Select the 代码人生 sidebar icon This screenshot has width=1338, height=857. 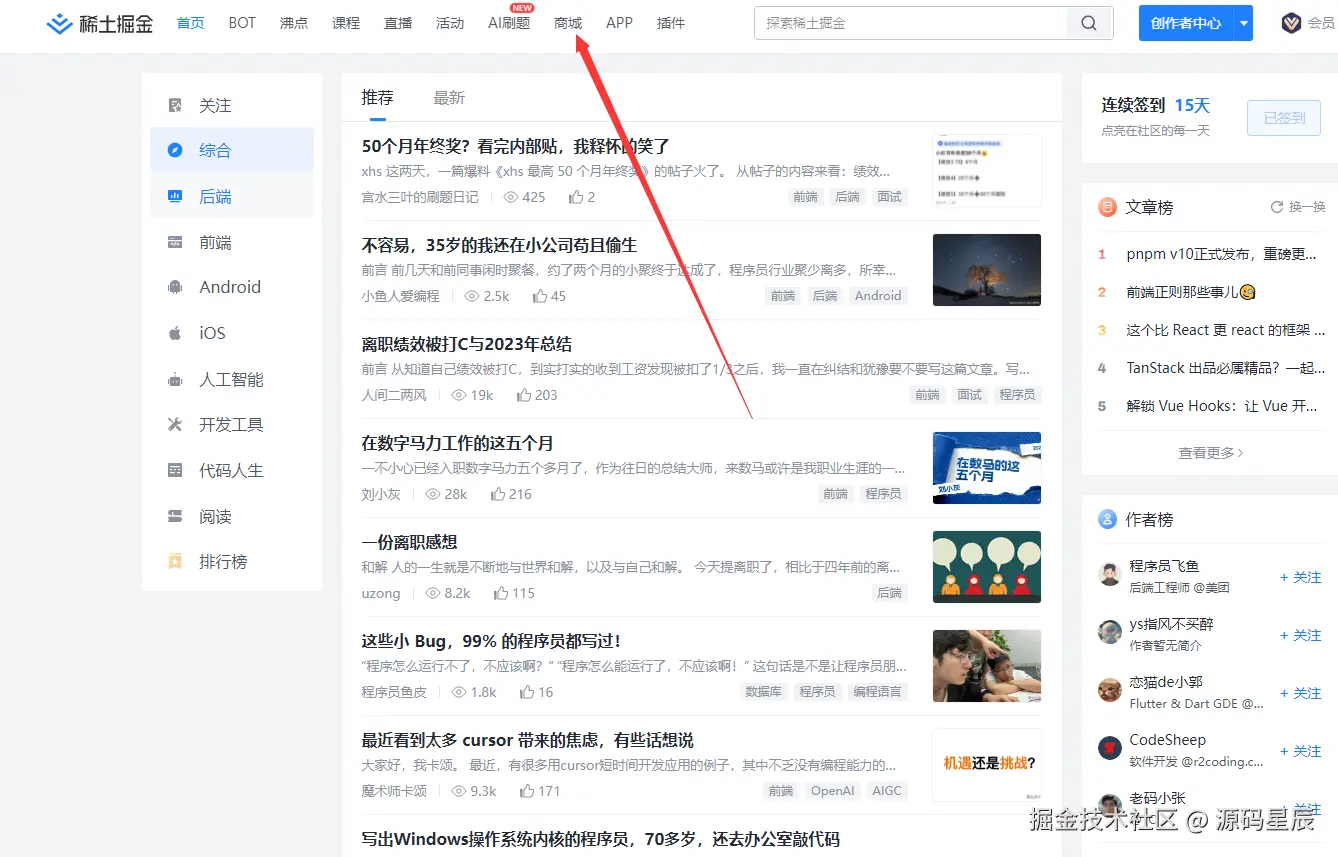[x=176, y=470]
